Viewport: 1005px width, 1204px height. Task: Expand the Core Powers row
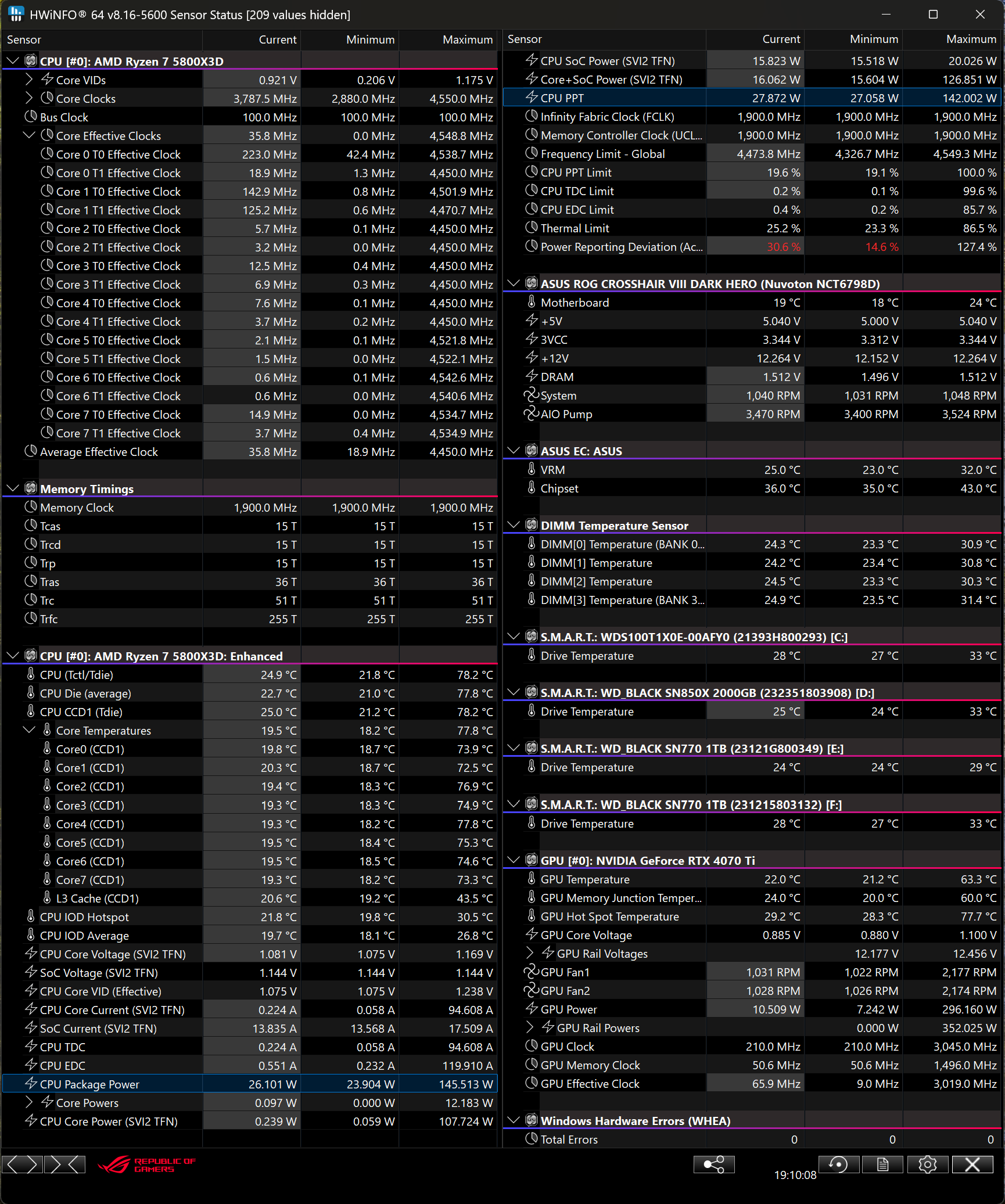pos(29,1102)
